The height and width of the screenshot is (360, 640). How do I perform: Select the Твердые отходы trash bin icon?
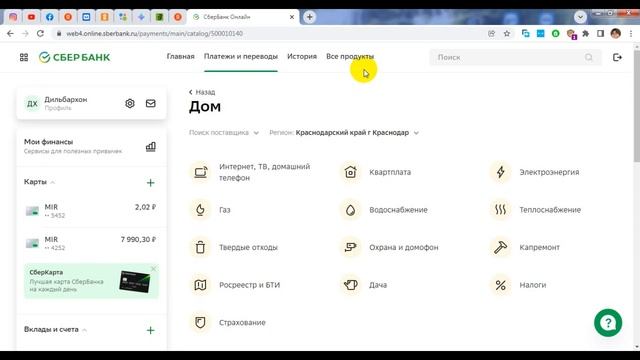coord(200,247)
